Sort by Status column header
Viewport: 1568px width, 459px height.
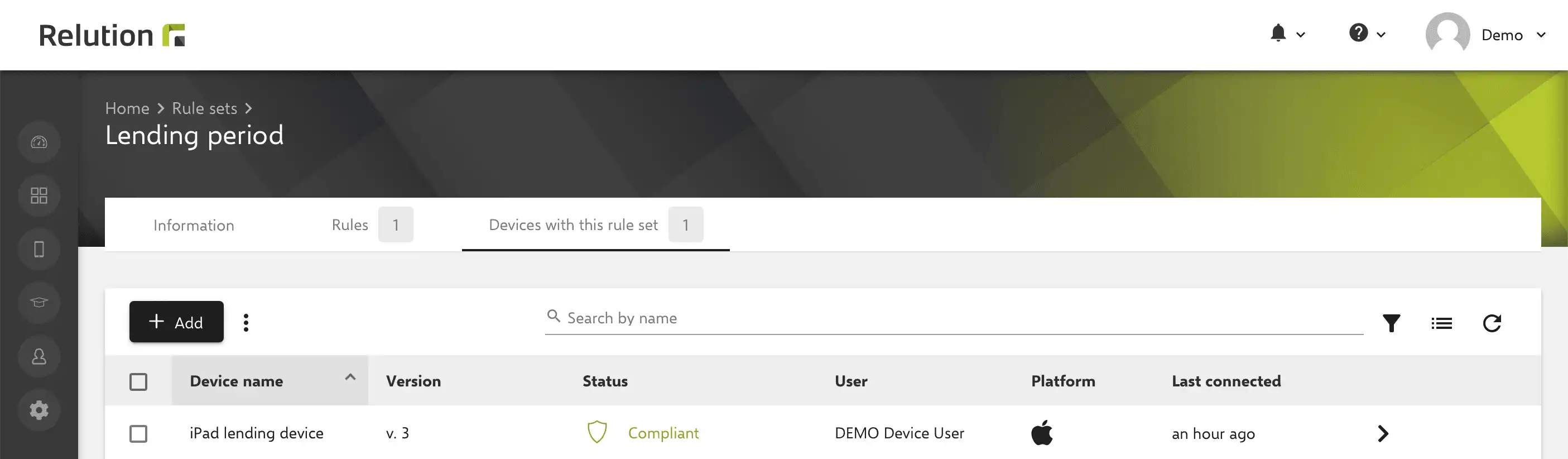[605, 381]
